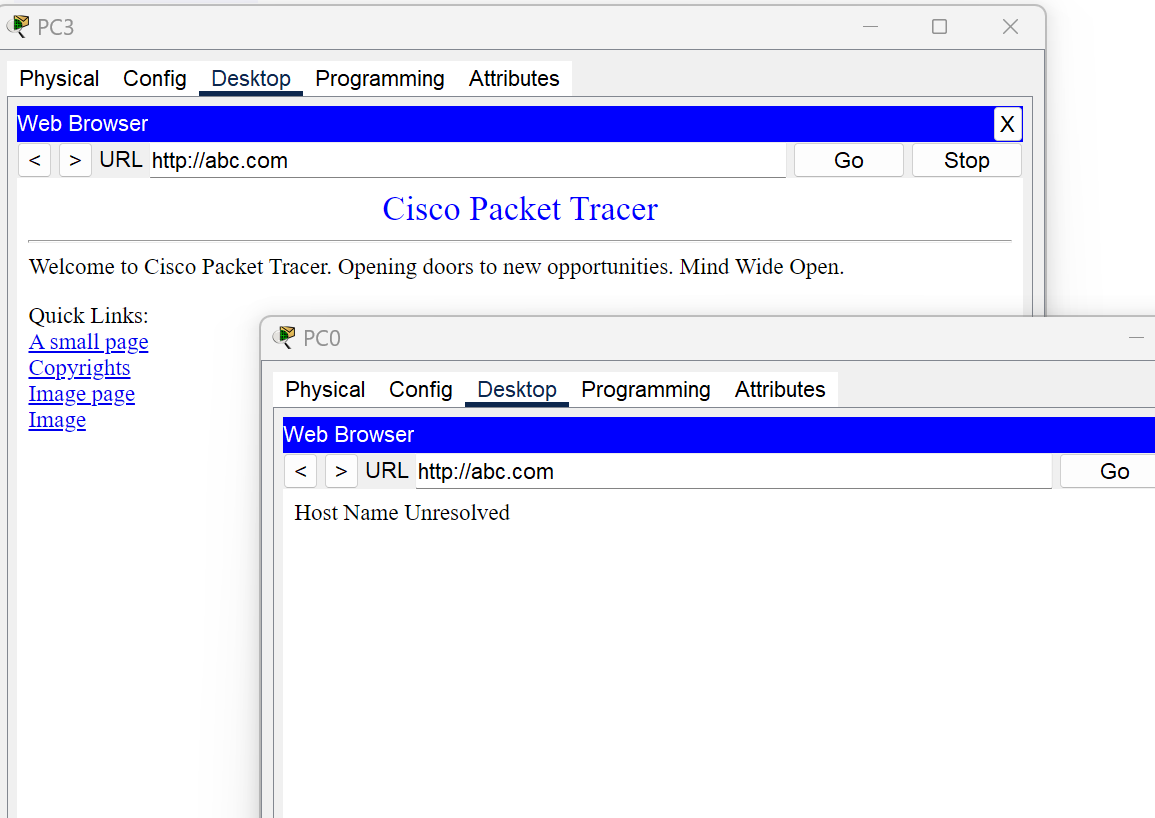
Task: Open the Copyrights link
Action: click(80, 368)
